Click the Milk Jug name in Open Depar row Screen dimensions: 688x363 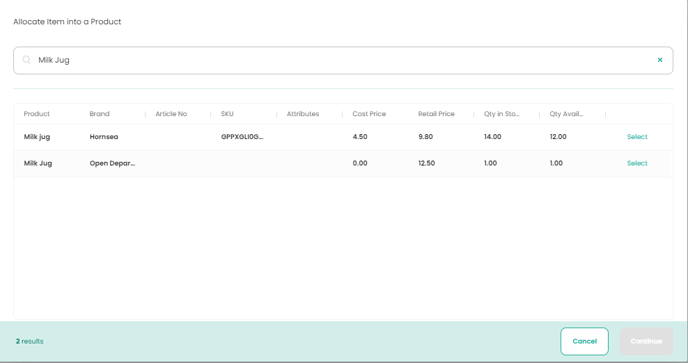click(x=38, y=163)
